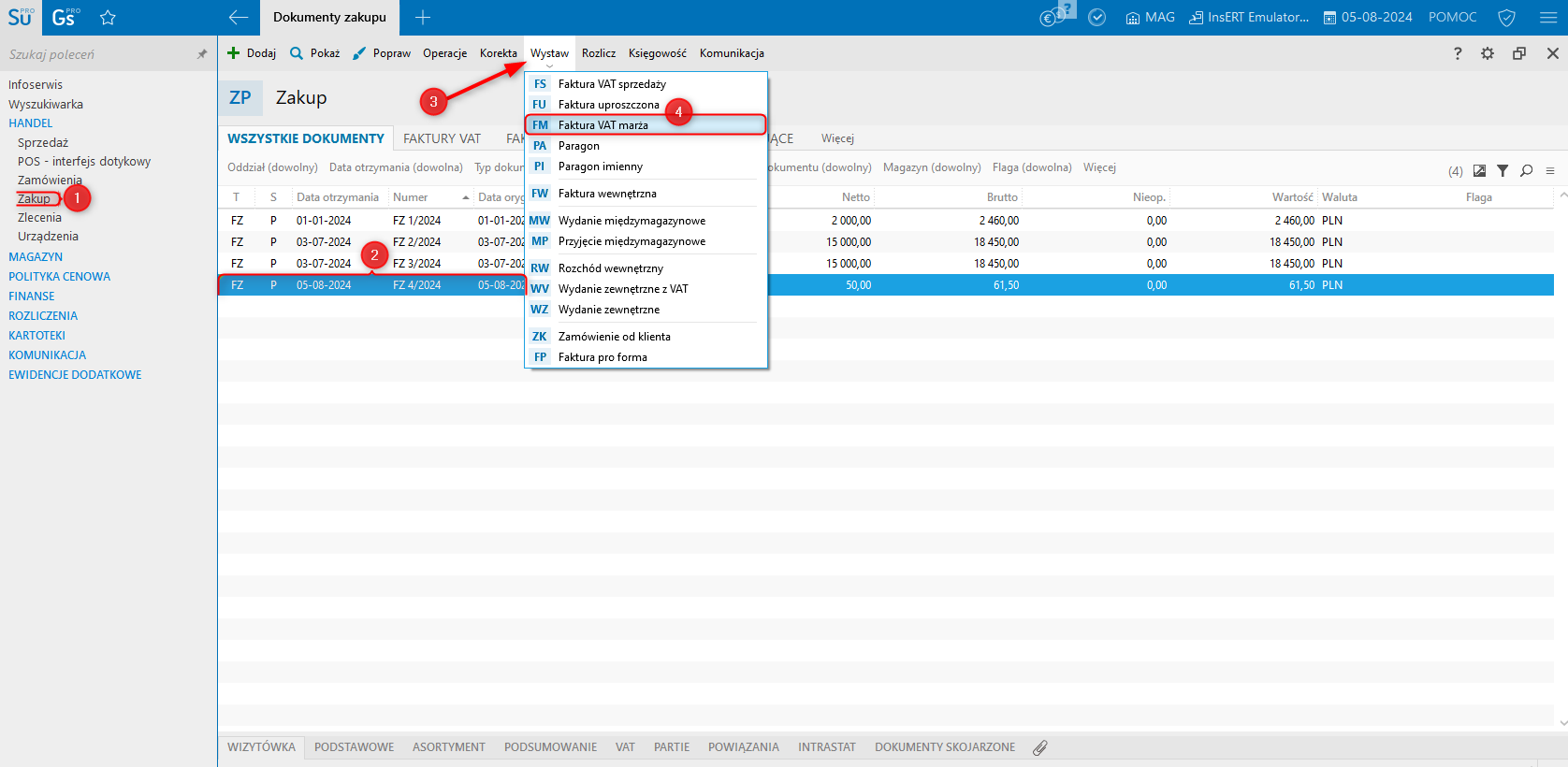Open the ASORTYMENT bottom tab
Image resolution: width=1568 pixels, height=767 pixels.
click(449, 747)
